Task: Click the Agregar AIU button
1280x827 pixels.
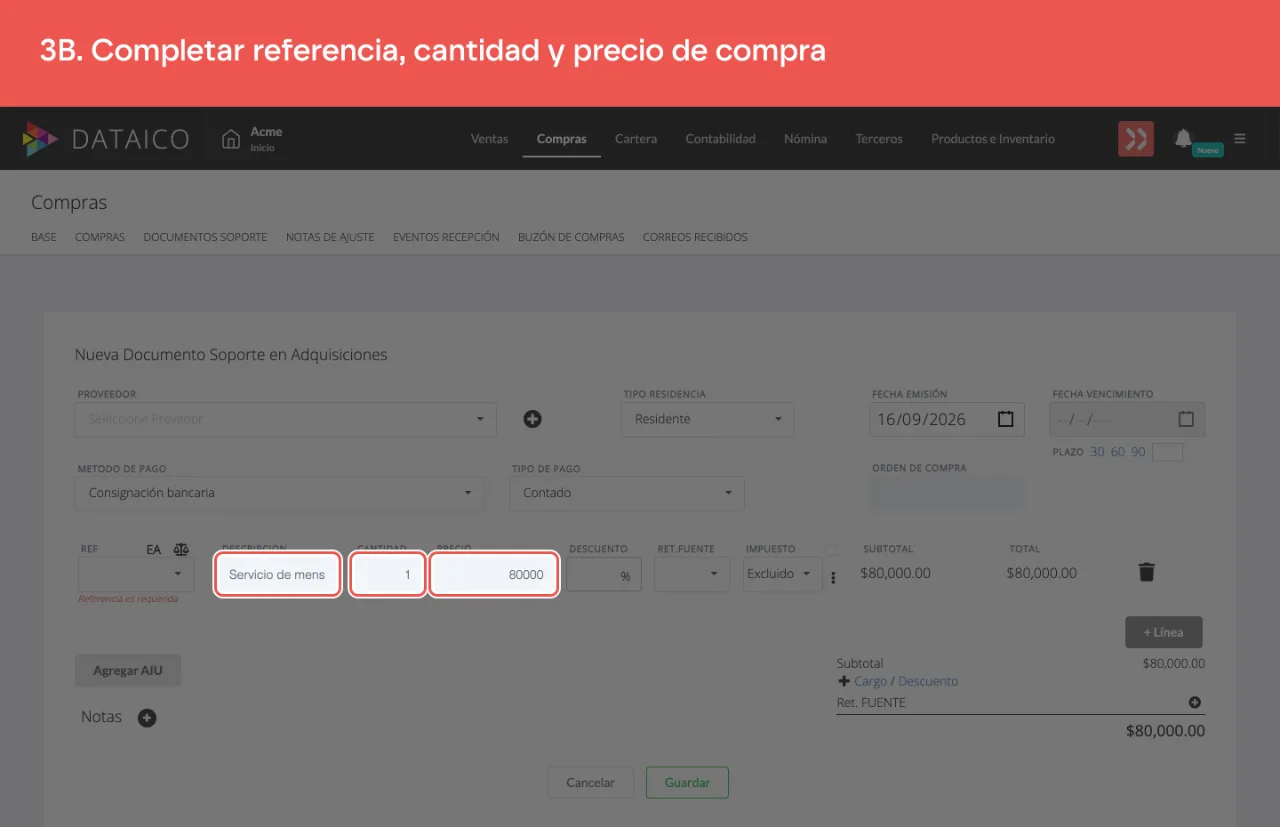Action: pyautogui.click(x=128, y=671)
